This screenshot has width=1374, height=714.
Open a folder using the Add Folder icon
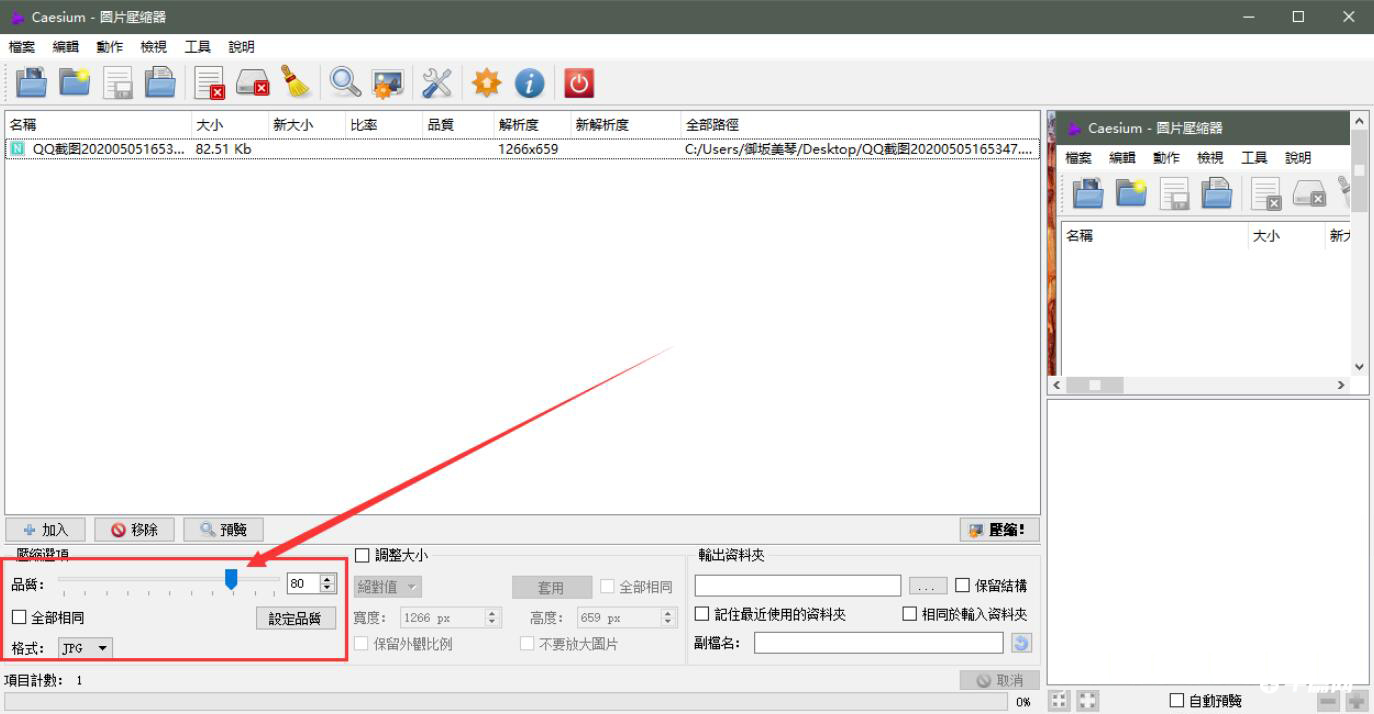pyautogui.click(x=75, y=83)
